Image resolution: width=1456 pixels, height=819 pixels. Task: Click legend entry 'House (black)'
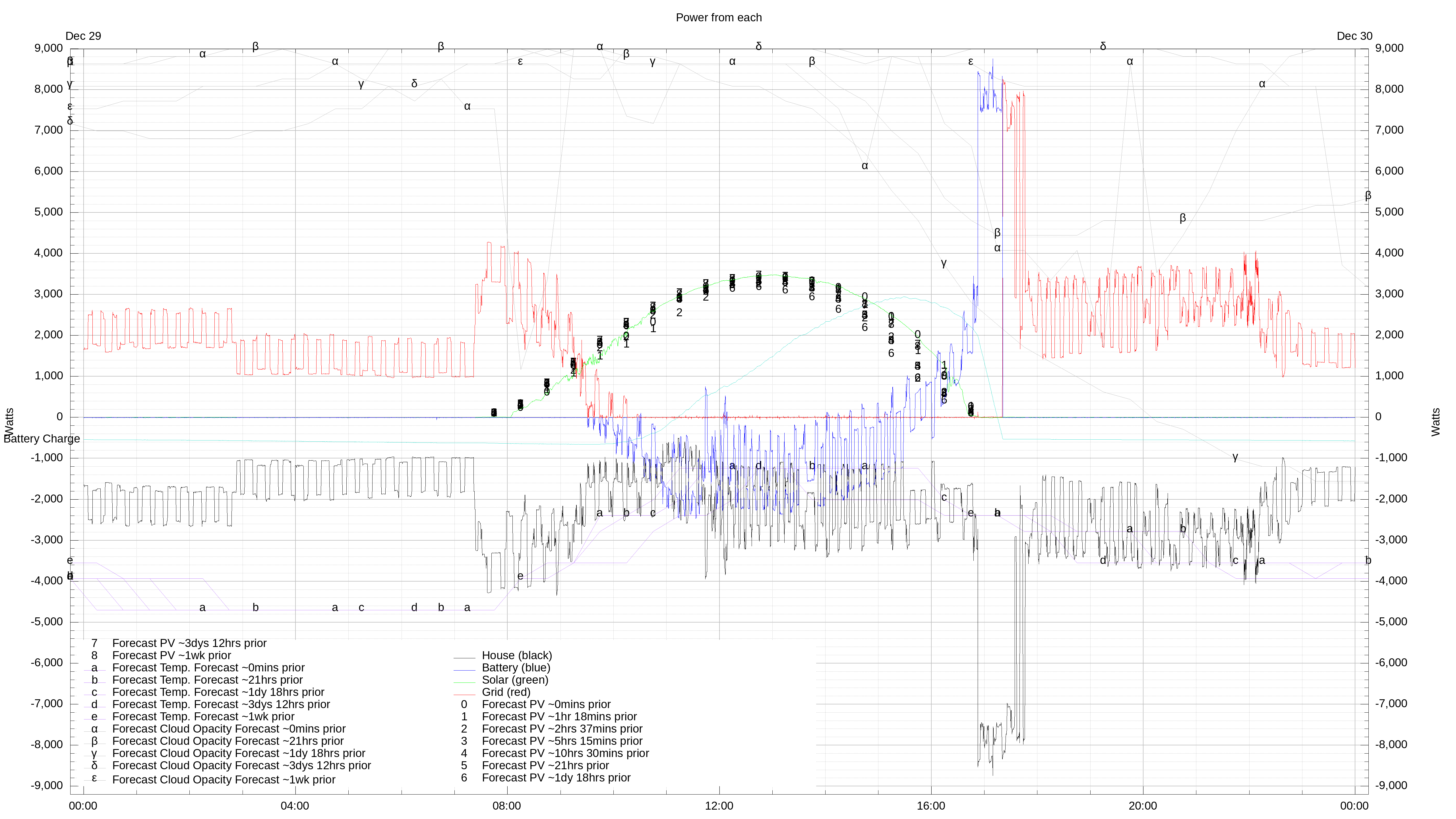click(x=517, y=656)
